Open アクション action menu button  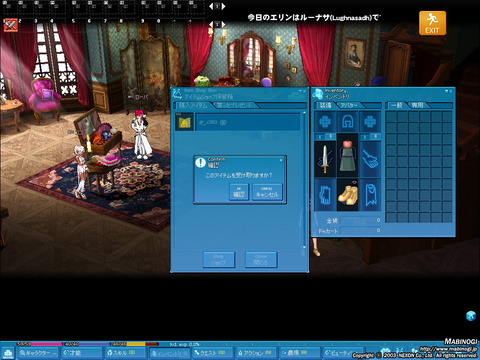point(256,353)
